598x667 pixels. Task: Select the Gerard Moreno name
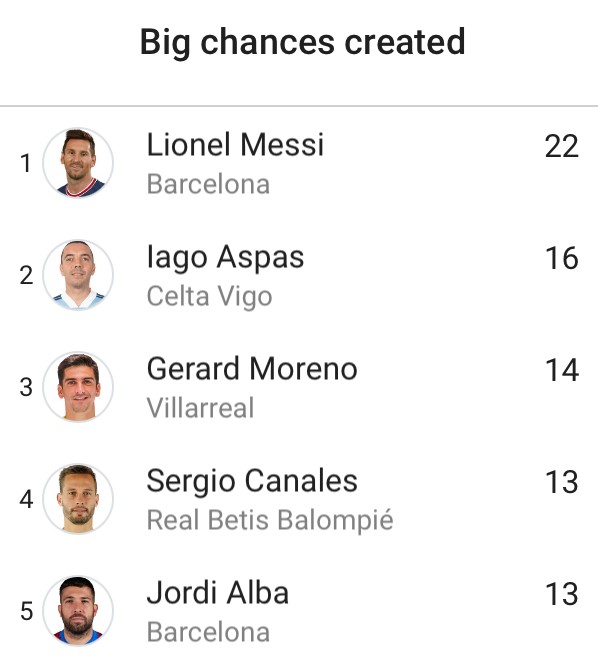pos(252,368)
